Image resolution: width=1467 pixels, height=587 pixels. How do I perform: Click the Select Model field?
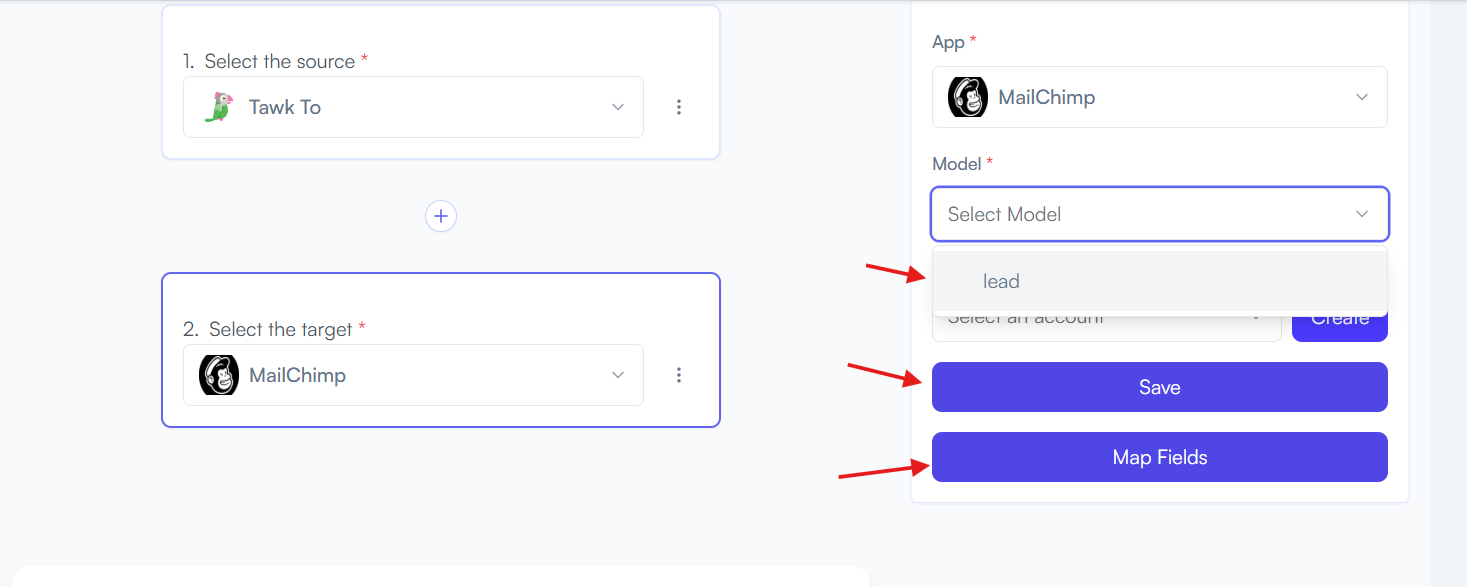point(1159,214)
